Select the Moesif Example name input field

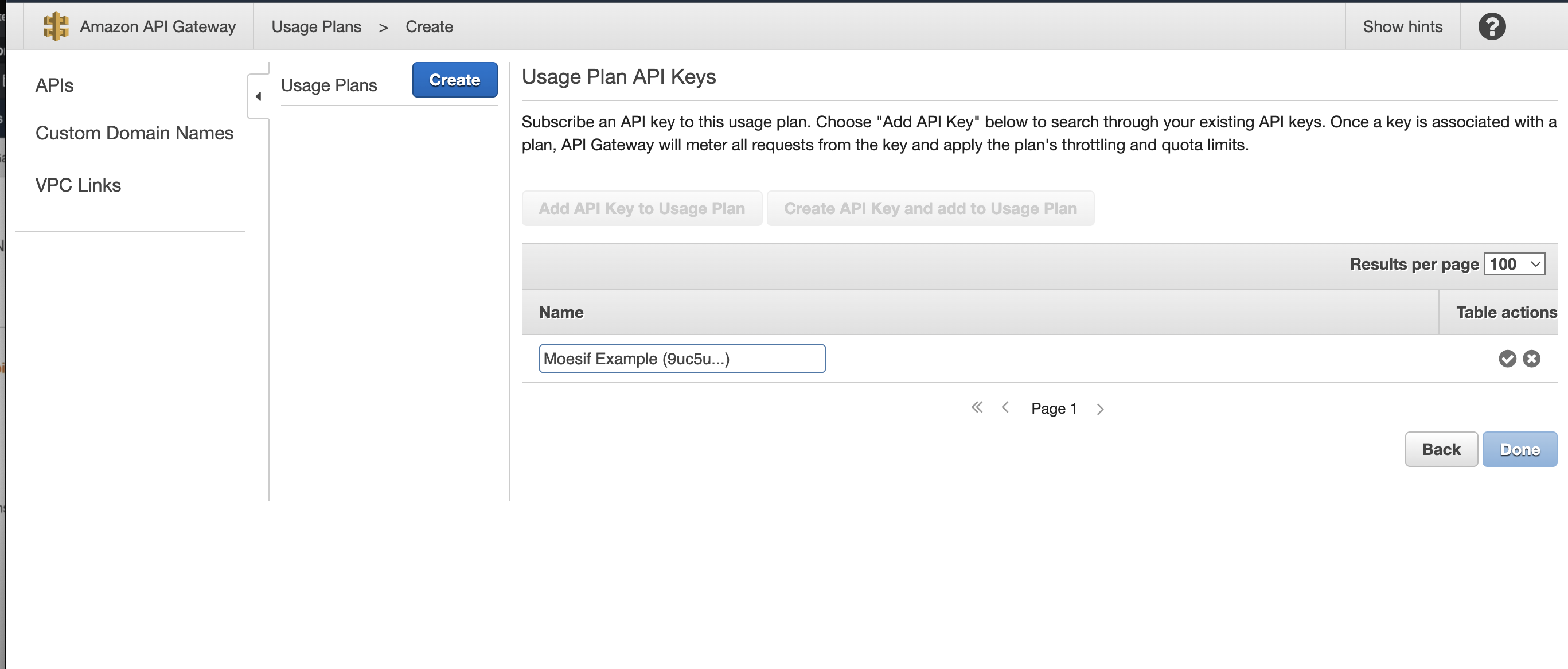[682, 359]
